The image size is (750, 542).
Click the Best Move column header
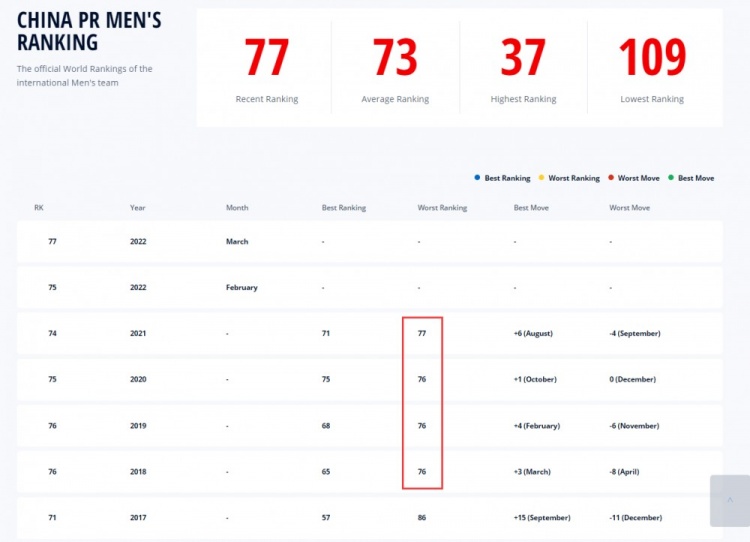pyautogui.click(x=531, y=208)
